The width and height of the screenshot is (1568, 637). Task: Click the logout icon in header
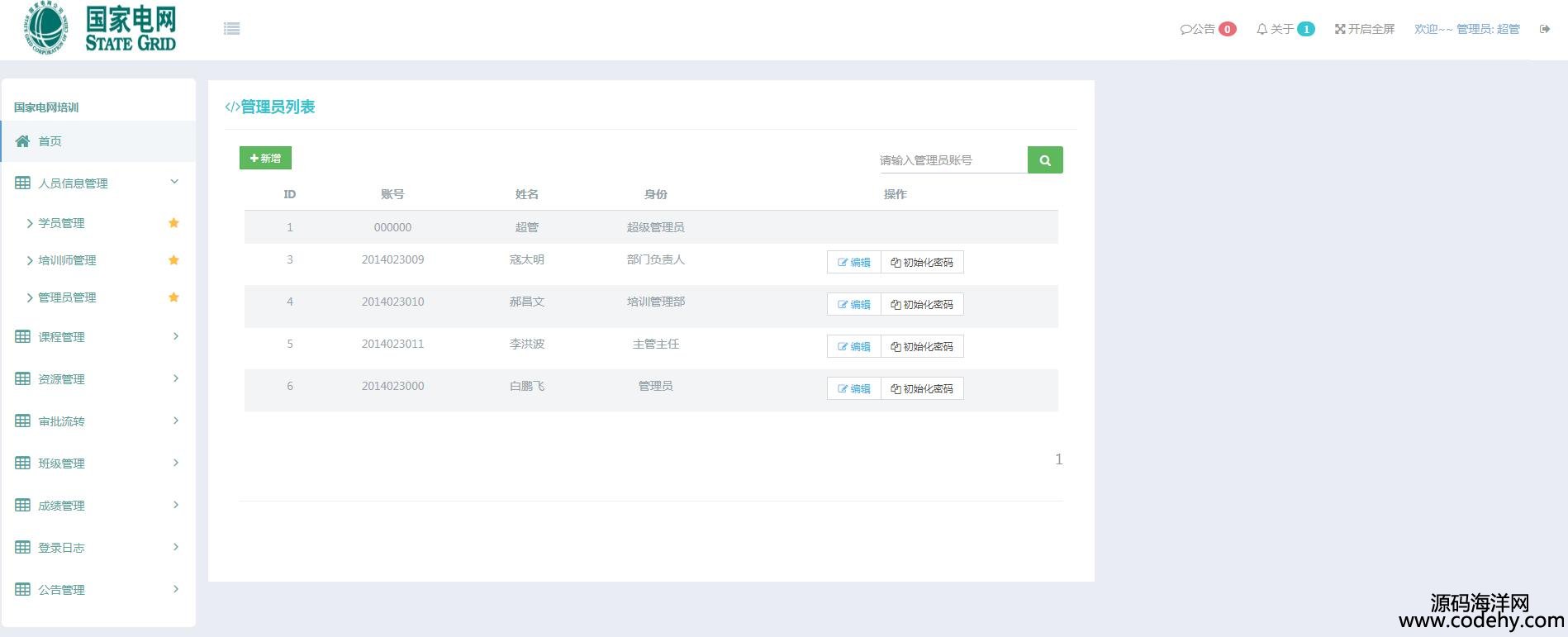point(1544,29)
